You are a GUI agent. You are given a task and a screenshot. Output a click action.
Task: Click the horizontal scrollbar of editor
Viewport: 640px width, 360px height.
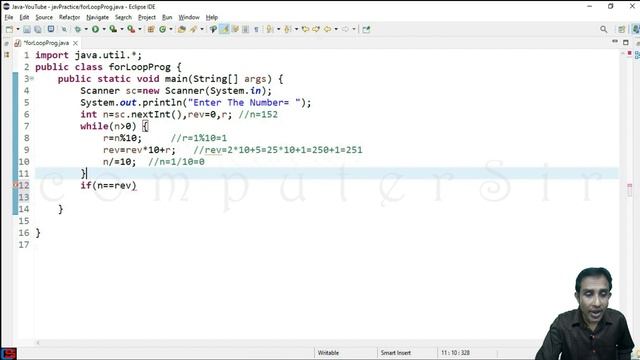pyautogui.click(x=327, y=342)
